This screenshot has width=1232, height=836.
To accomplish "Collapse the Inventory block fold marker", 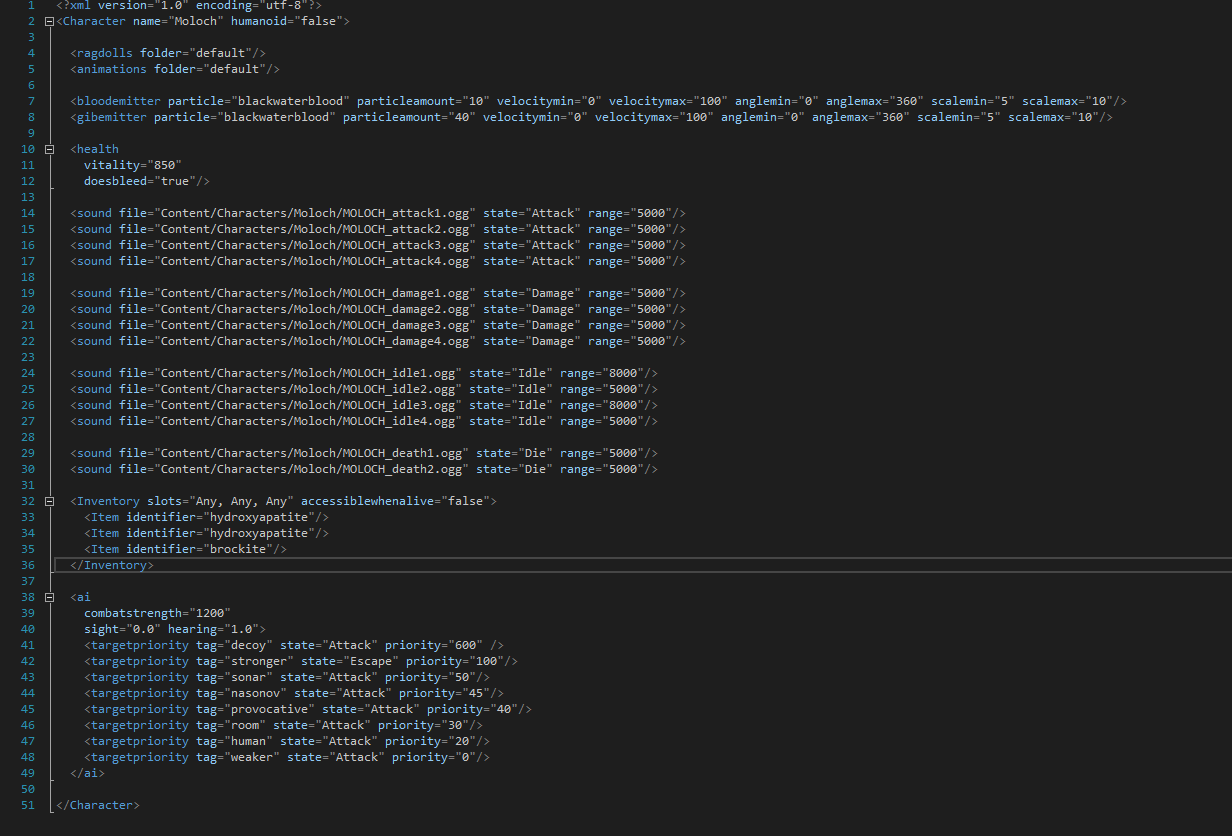I will tap(49, 501).
